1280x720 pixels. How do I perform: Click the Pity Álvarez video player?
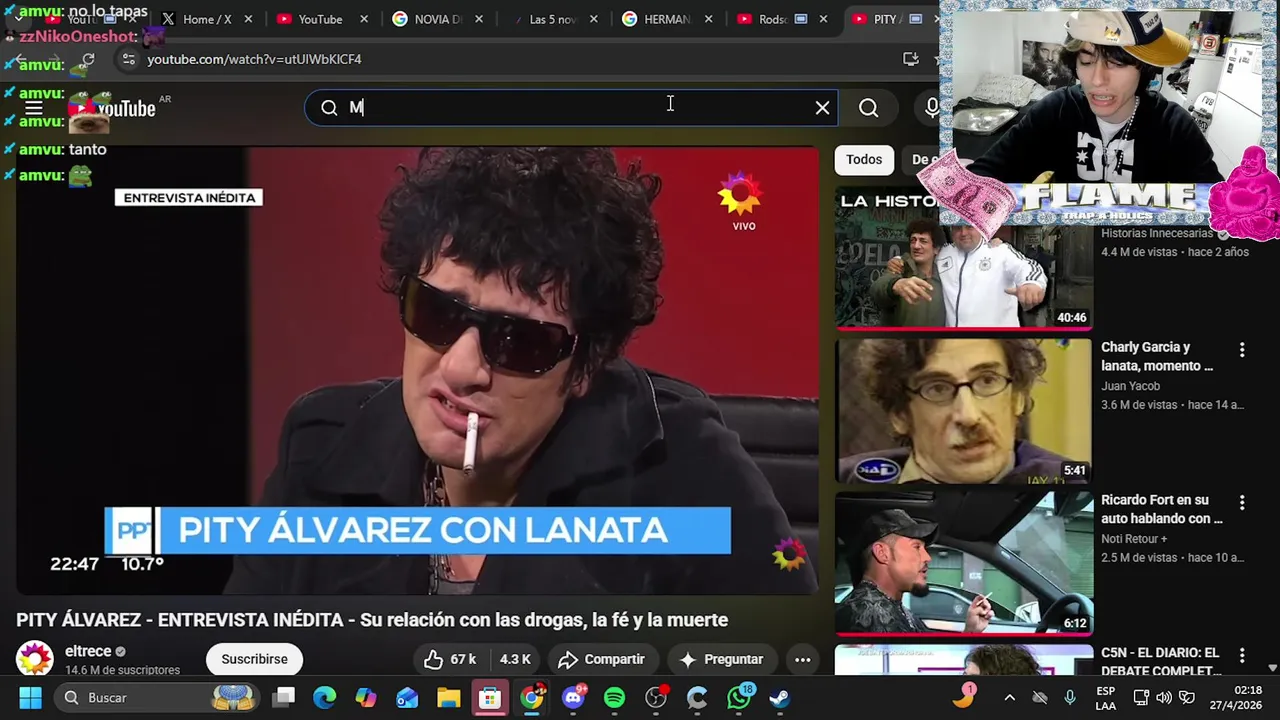417,370
